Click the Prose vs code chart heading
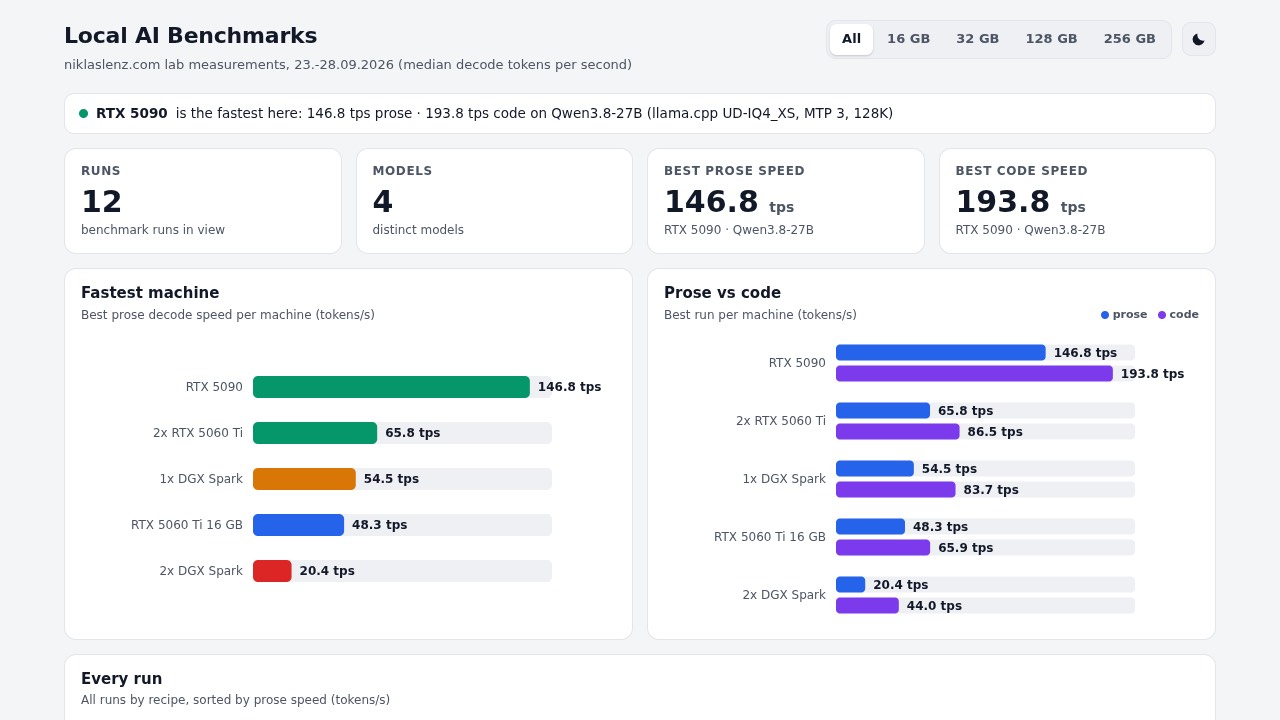The height and width of the screenshot is (720, 1280). pos(722,293)
